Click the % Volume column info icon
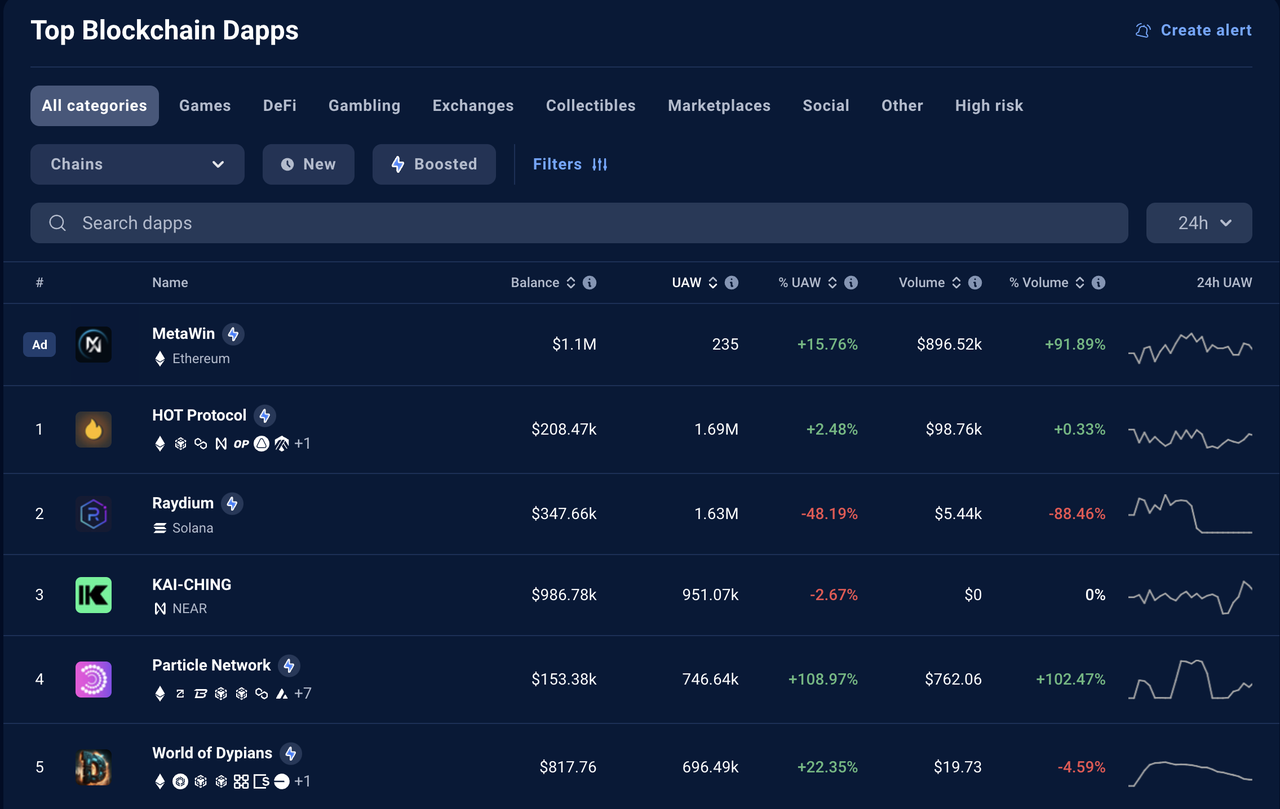 point(1099,283)
